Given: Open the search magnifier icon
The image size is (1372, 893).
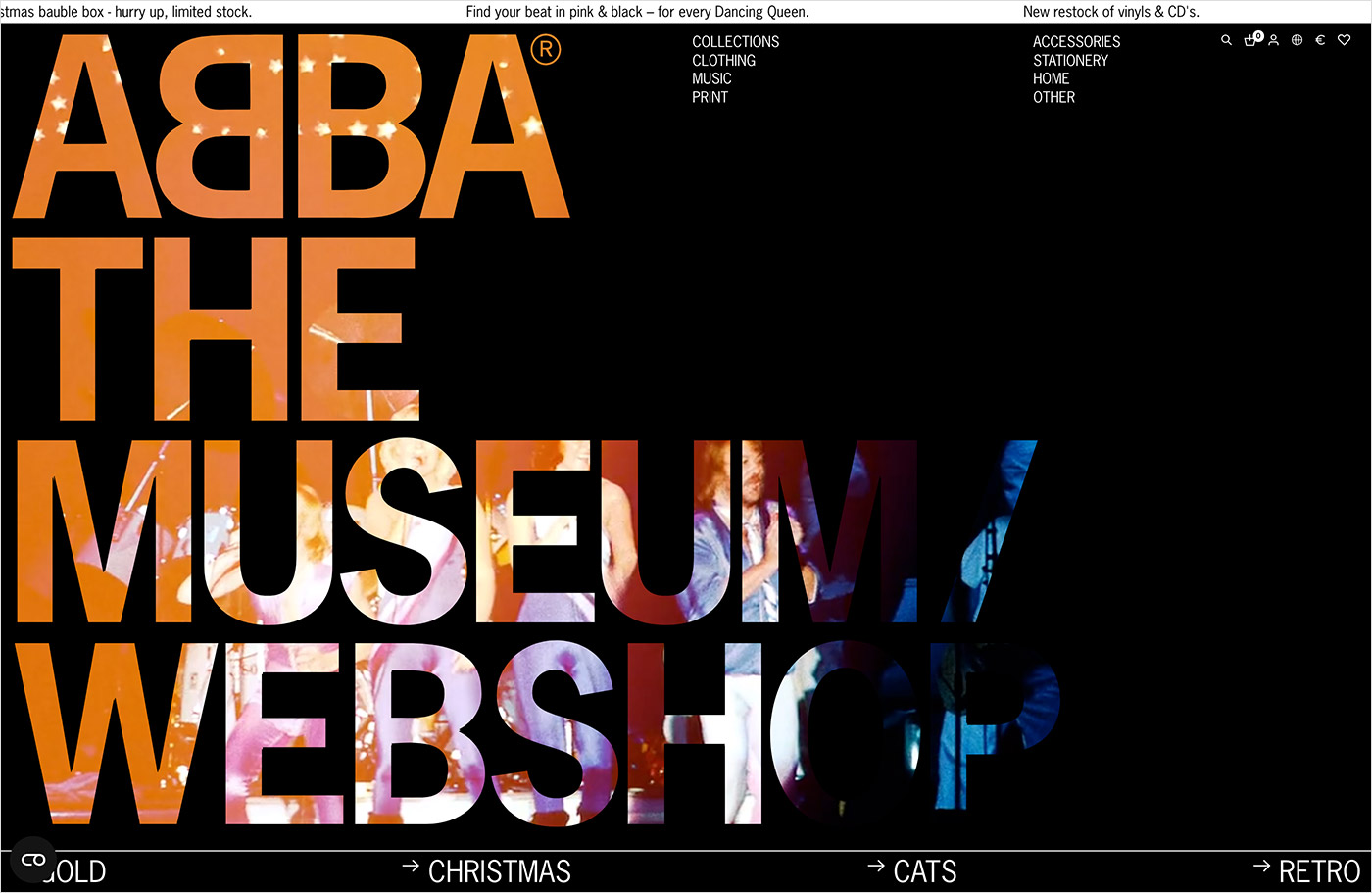Looking at the screenshot, I should 1226,40.
